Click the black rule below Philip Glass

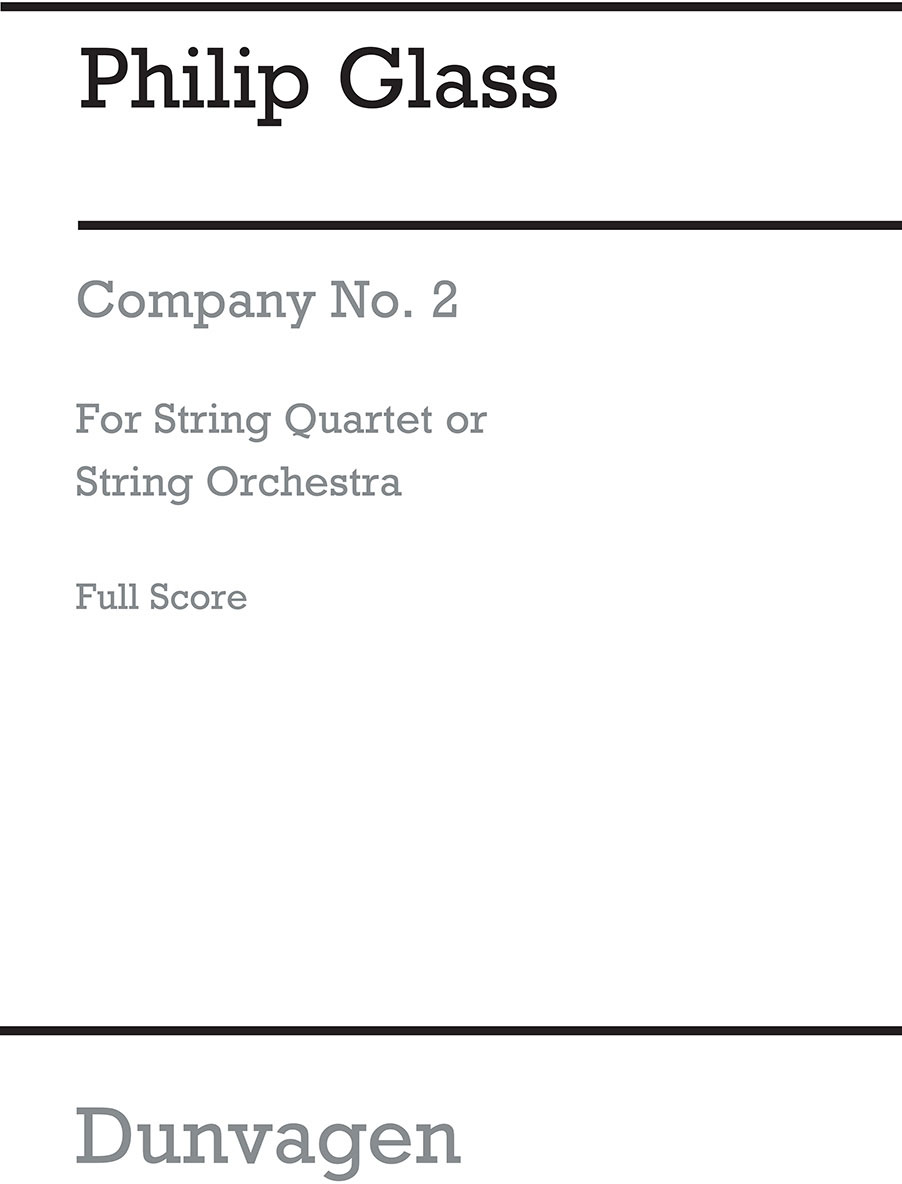(x=489, y=225)
